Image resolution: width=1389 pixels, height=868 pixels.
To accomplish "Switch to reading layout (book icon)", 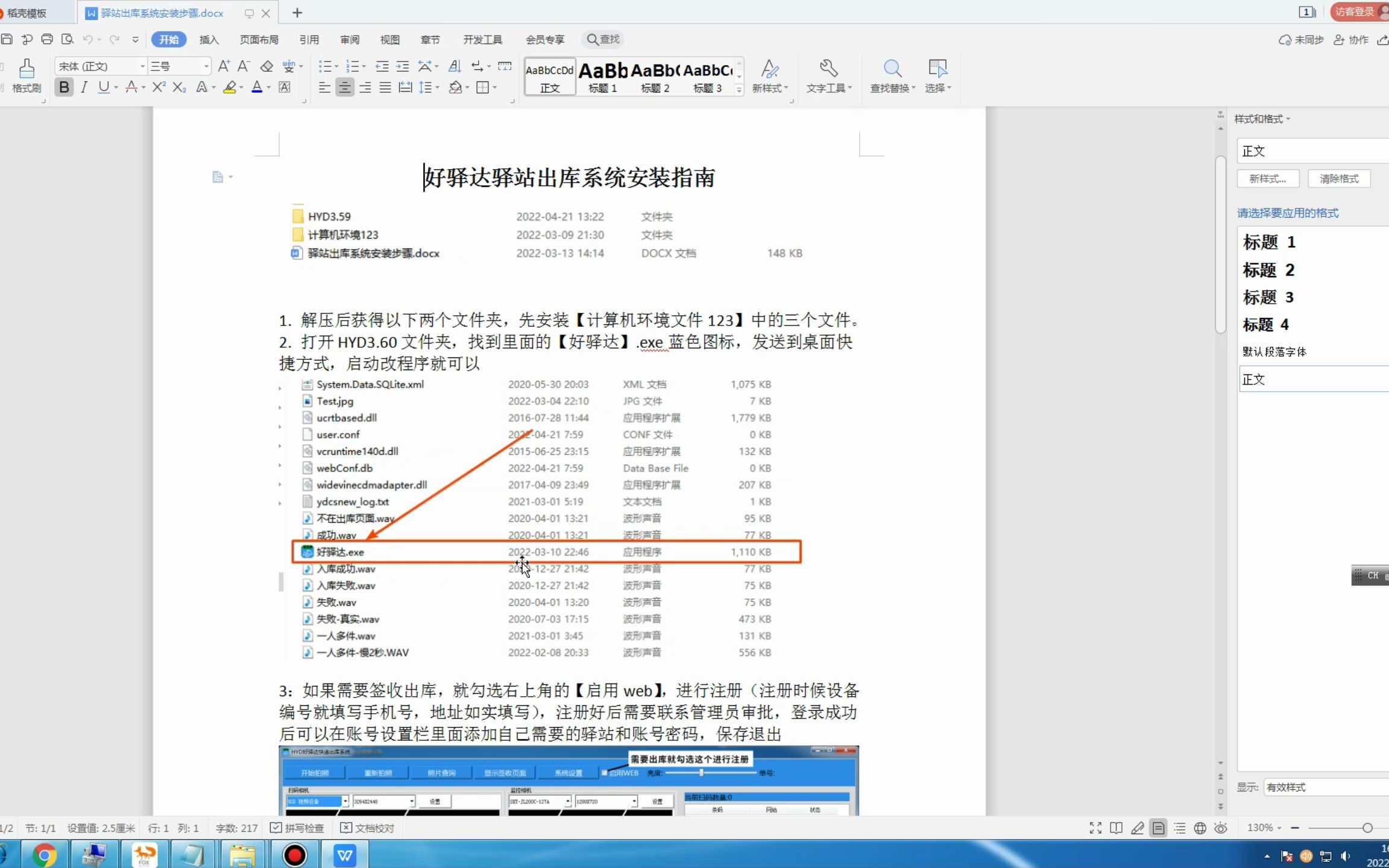I will point(1116,828).
